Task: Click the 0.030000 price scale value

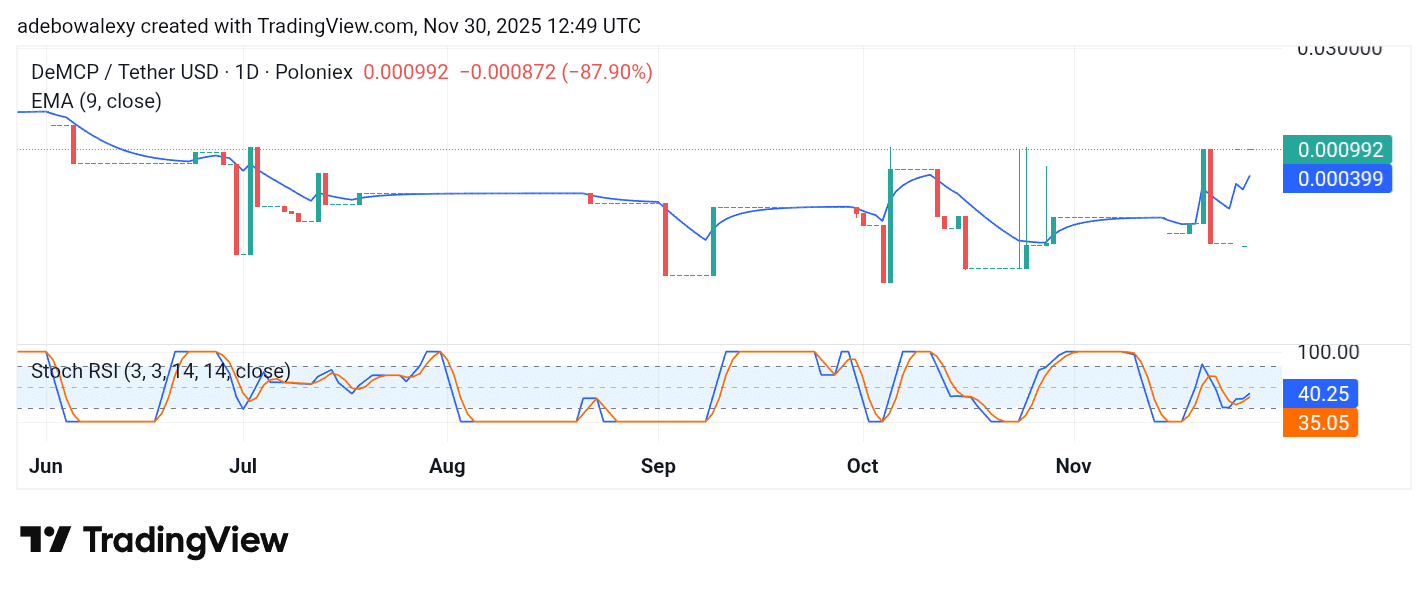Action: (x=1340, y=46)
